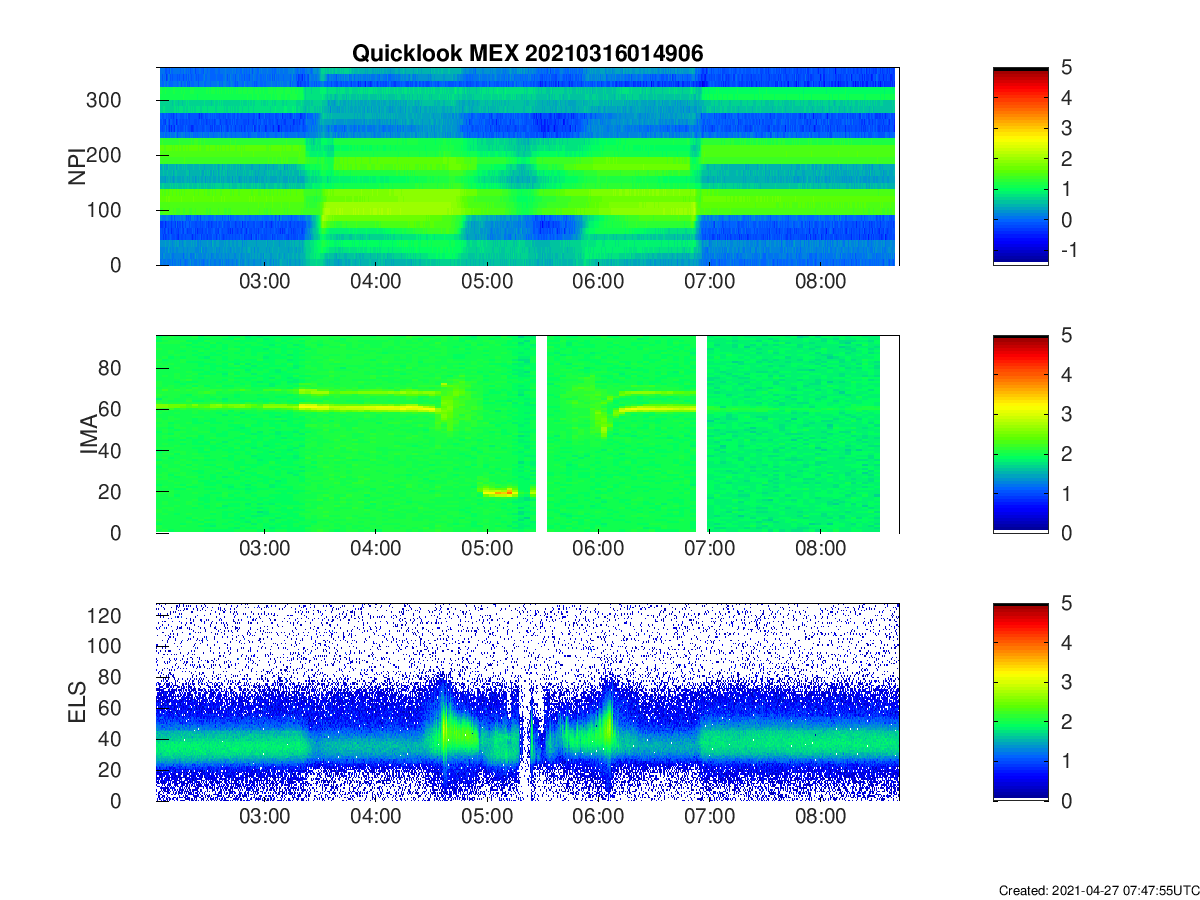Click the 05:00 tick under NPI panel
The image size is (1200, 900).
487,283
